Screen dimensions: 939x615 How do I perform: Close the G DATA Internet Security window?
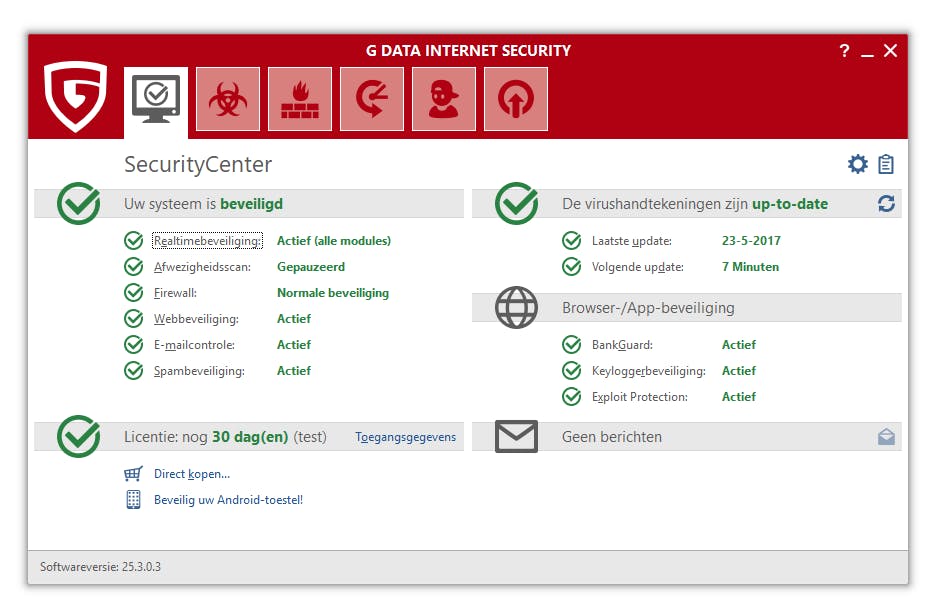coord(890,51)
